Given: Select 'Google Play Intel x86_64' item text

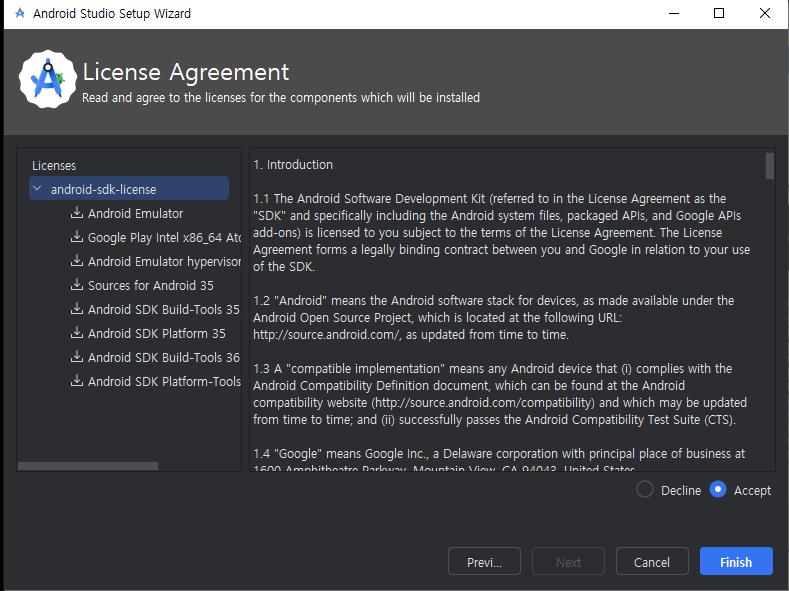Looking at the screenshot, I should coord(164,237).
